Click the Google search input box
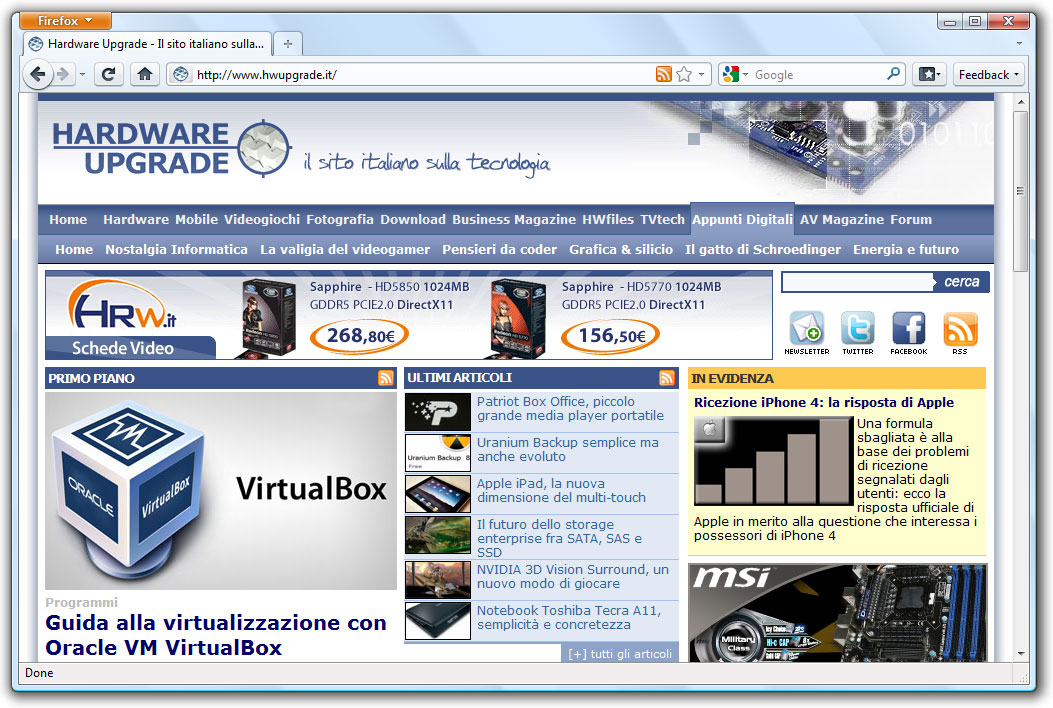 pos(818,74)
